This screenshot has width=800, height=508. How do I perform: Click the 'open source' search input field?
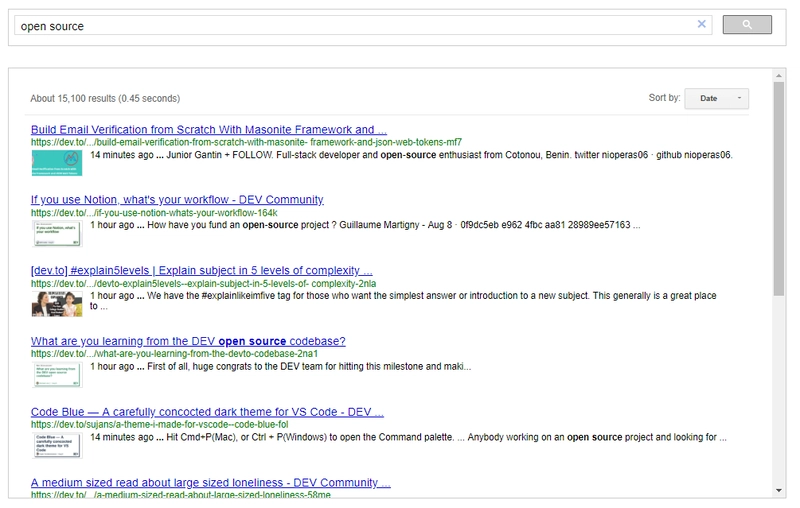point(350,26)
